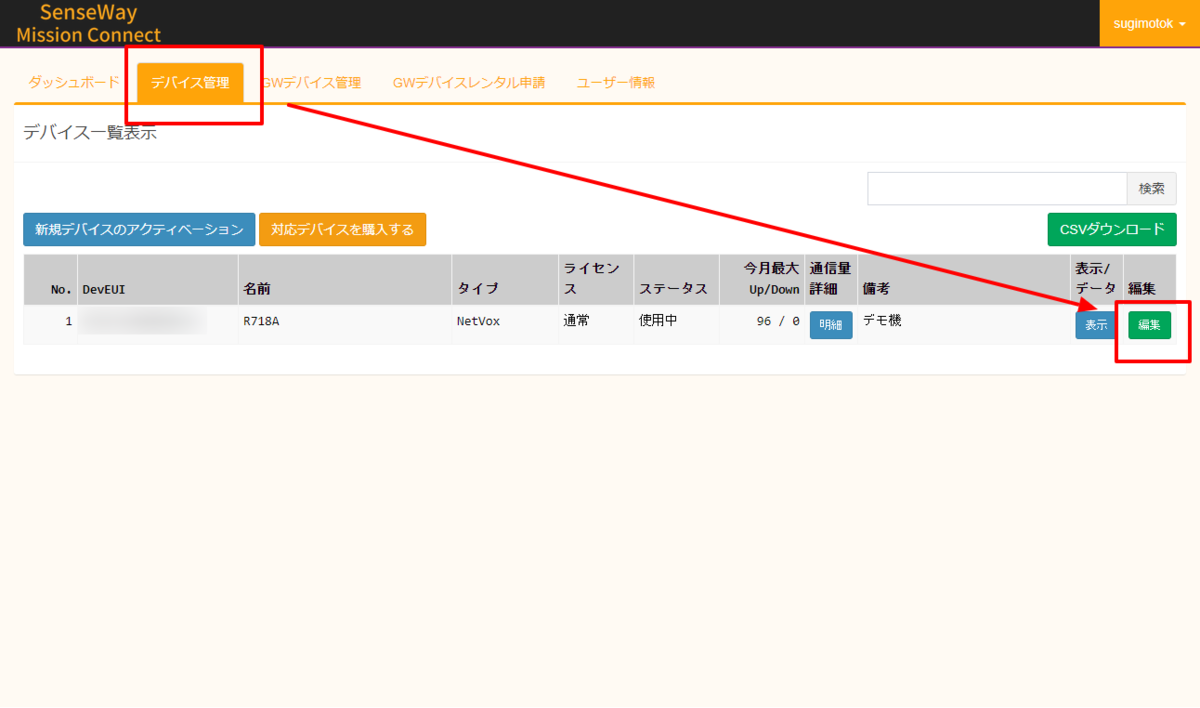
Task: Click into the search input field
Action: (997, 189)
